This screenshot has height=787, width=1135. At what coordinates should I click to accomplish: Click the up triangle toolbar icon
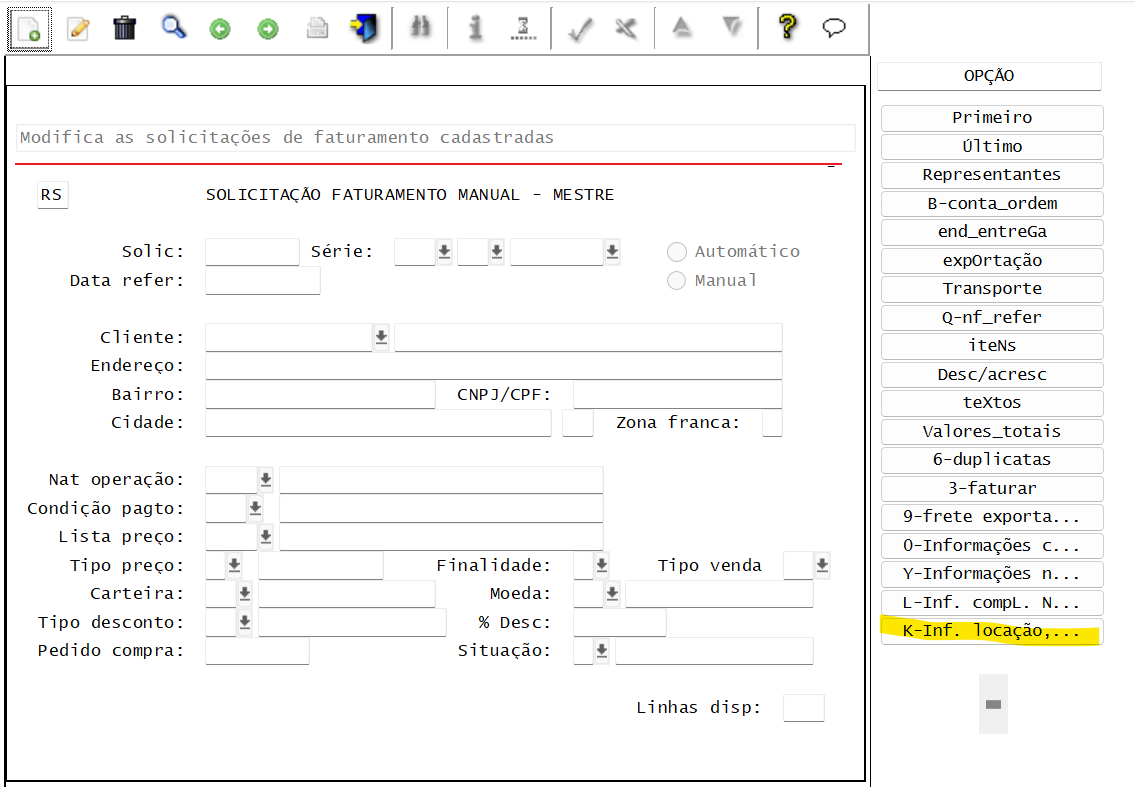pyautogui.click(x=681, y=27)
